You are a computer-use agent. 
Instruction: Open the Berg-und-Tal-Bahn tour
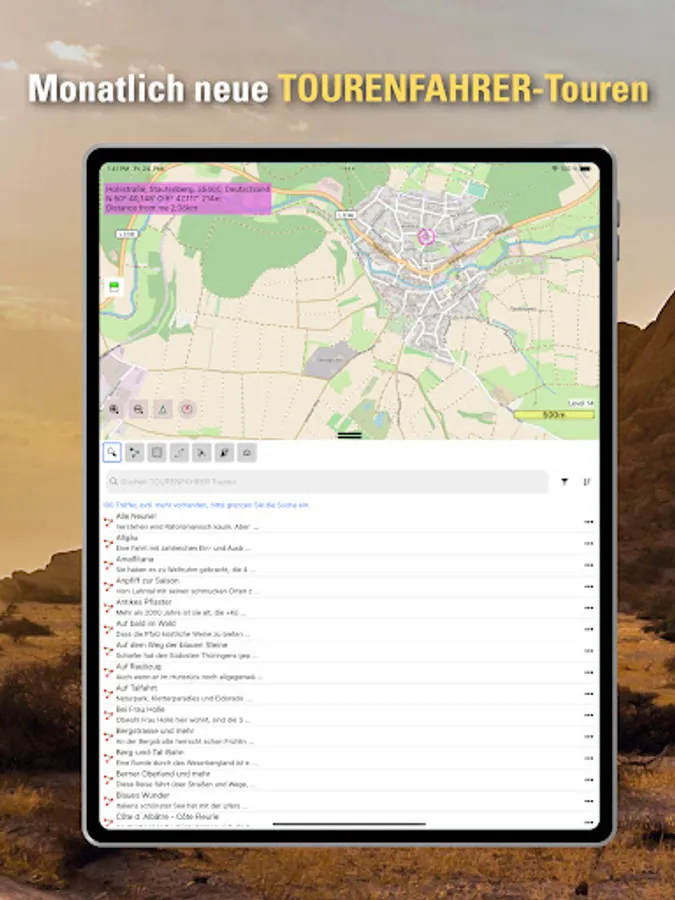(350, 758)
